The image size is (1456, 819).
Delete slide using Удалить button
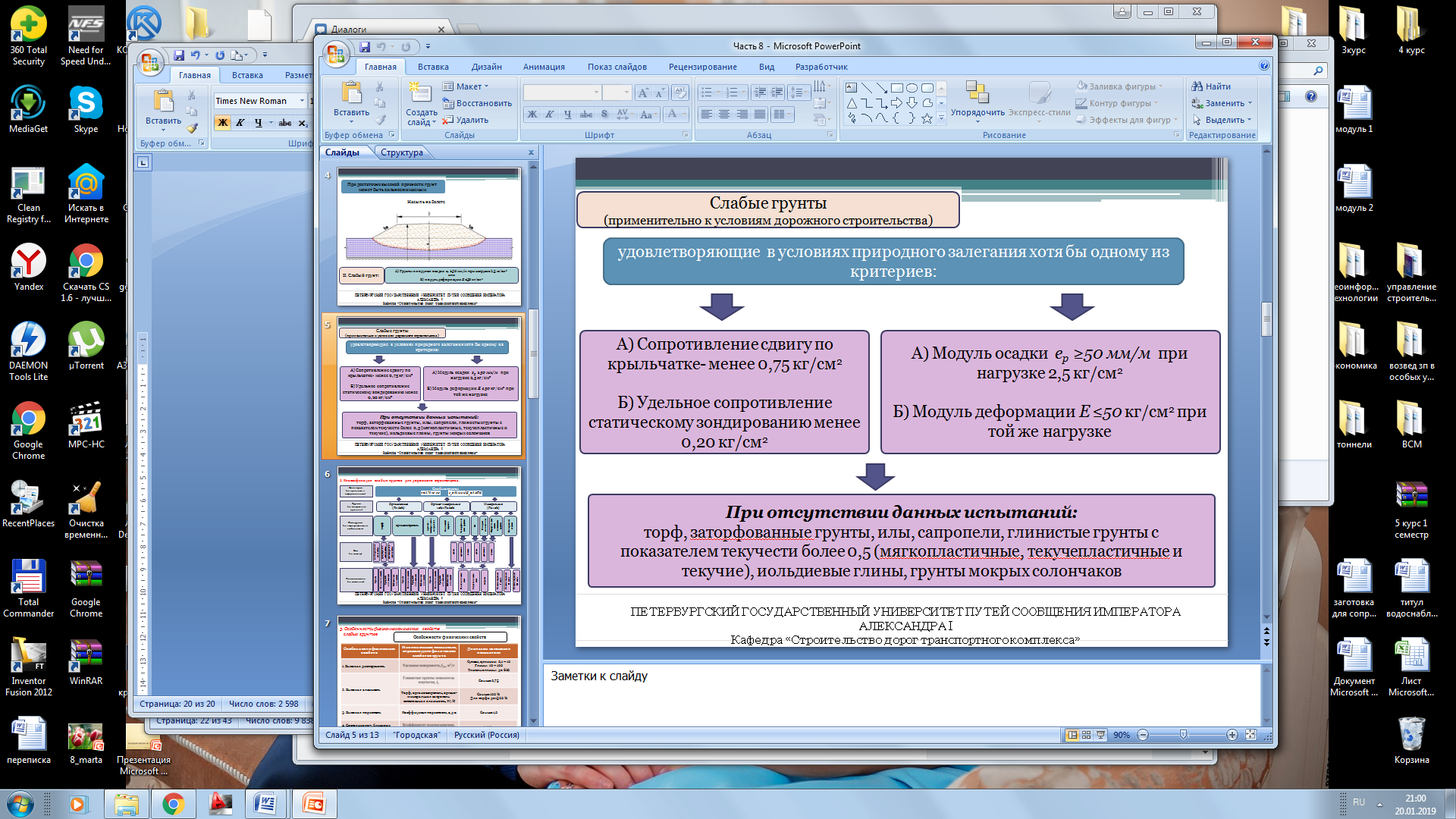466,120
